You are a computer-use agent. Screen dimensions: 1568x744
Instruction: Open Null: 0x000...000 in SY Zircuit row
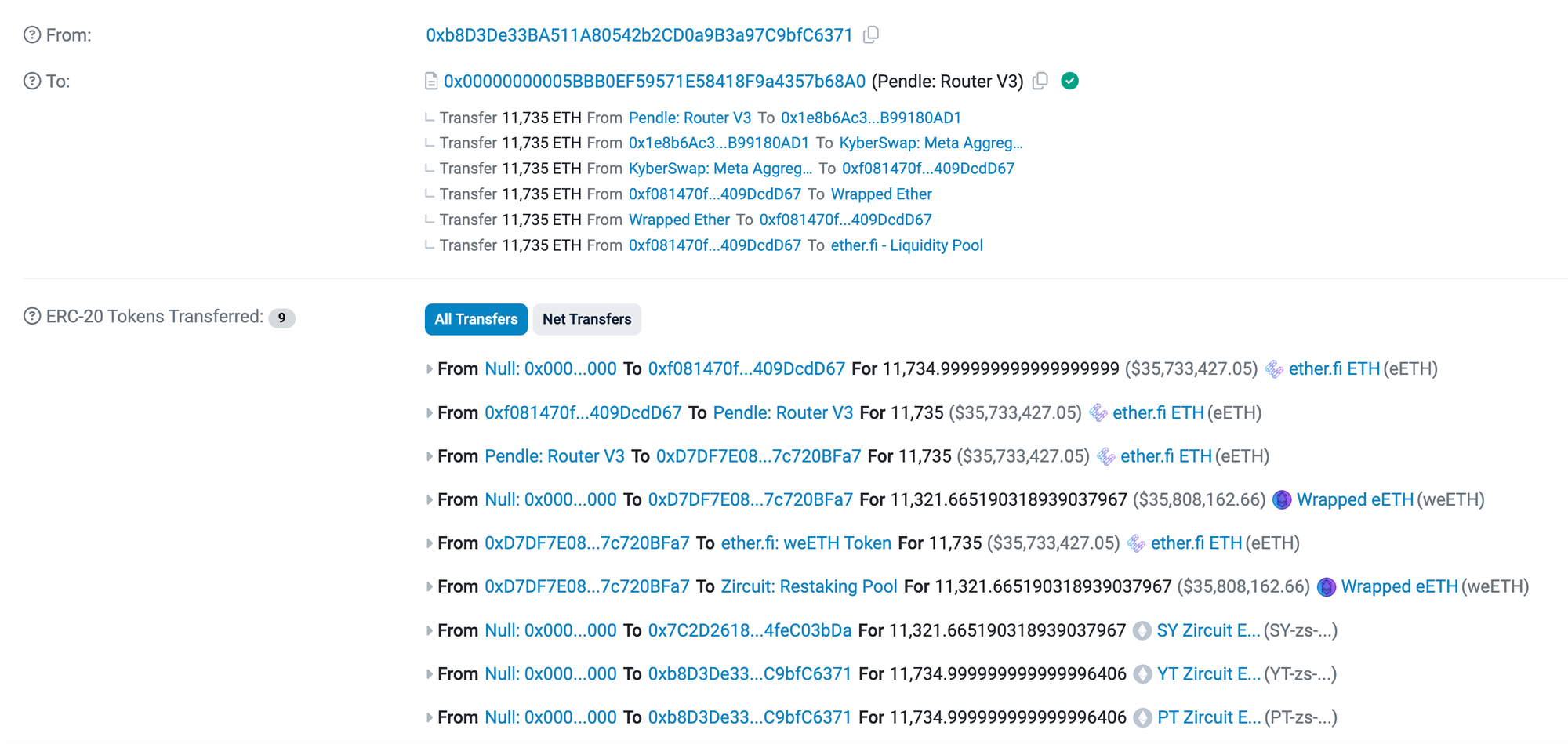point(550,631)
